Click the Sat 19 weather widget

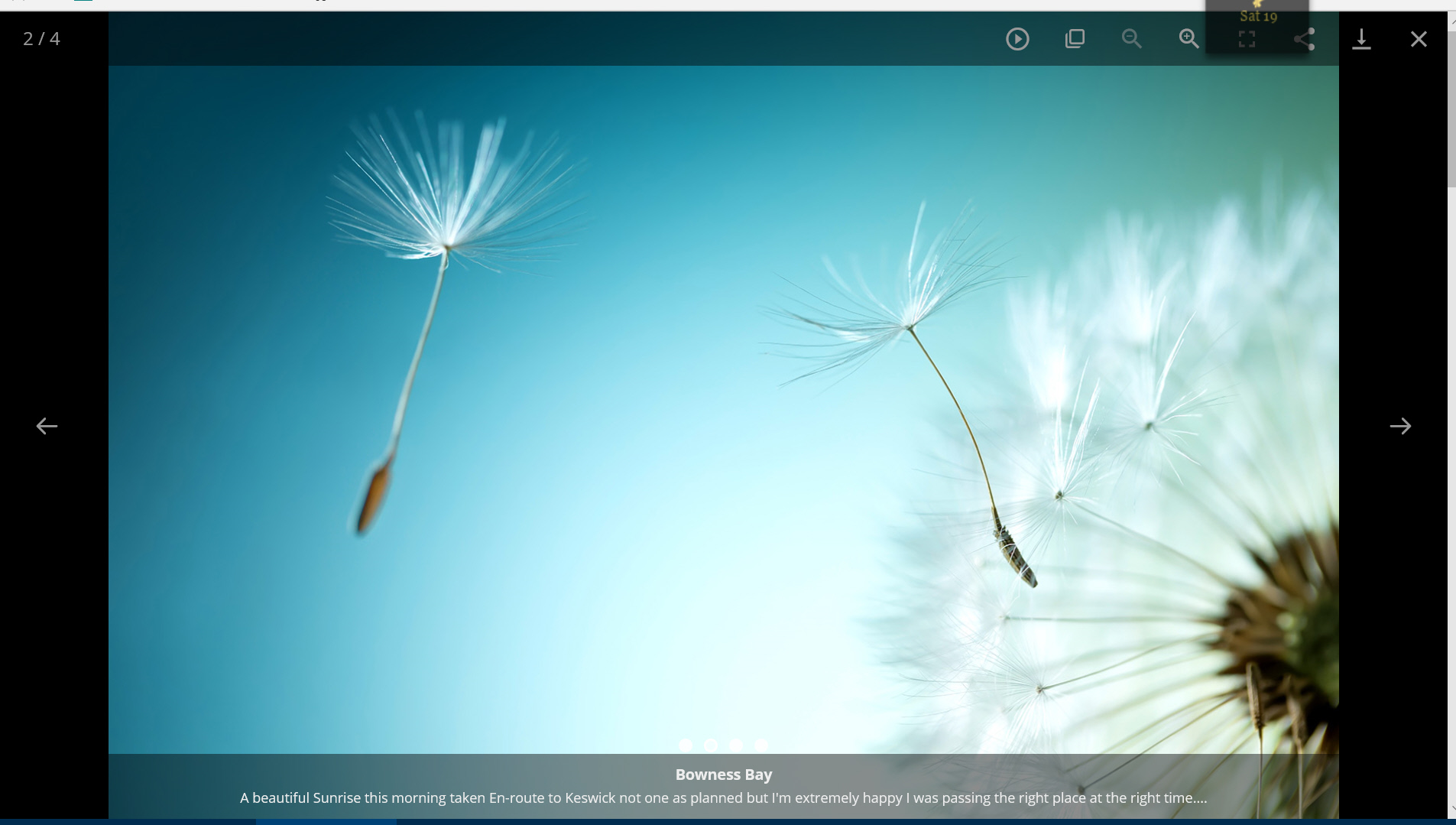[x=1257, y=16]
